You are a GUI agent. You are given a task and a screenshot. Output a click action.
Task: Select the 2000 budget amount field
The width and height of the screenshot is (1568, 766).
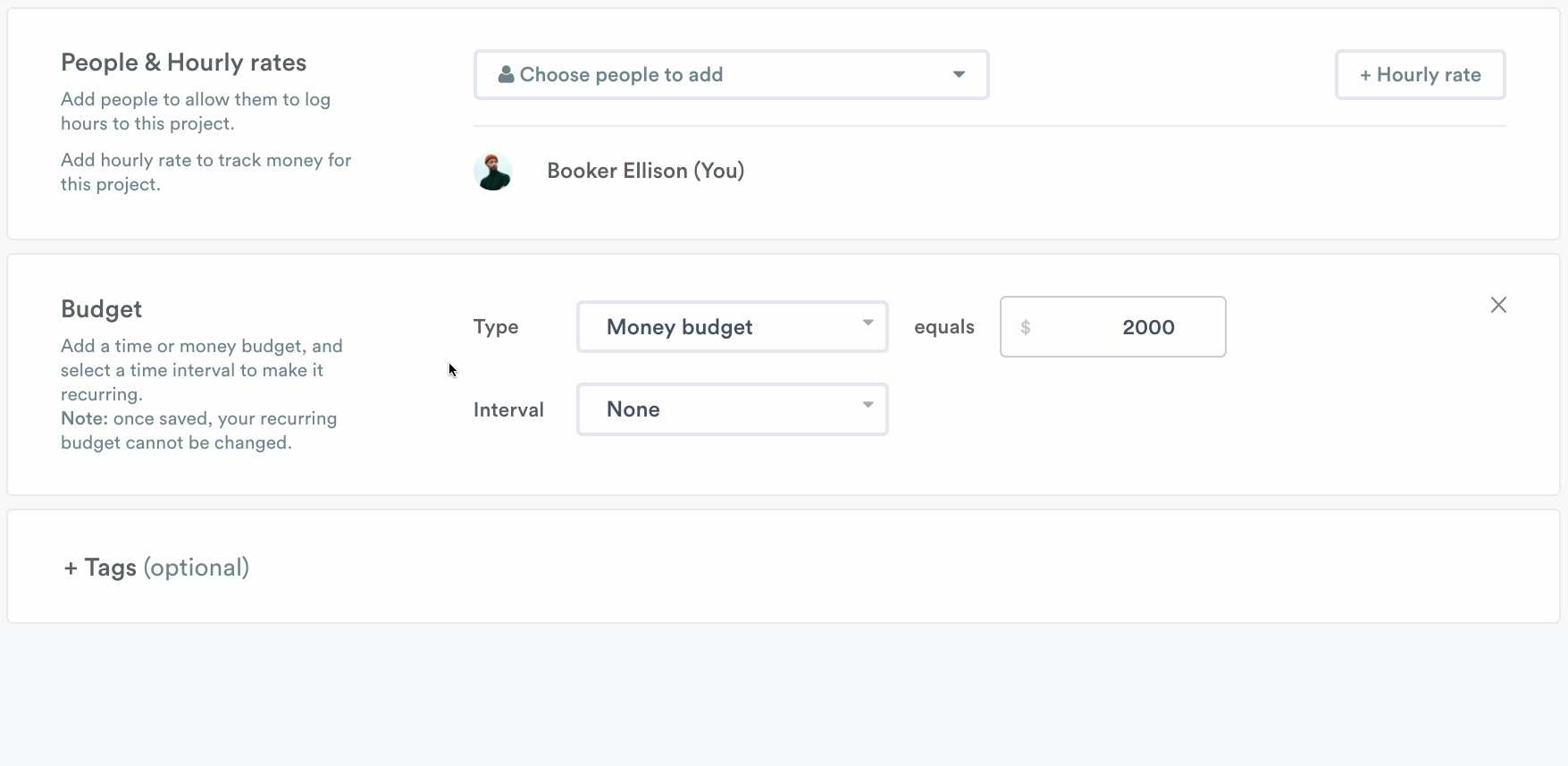point(1148,327)
